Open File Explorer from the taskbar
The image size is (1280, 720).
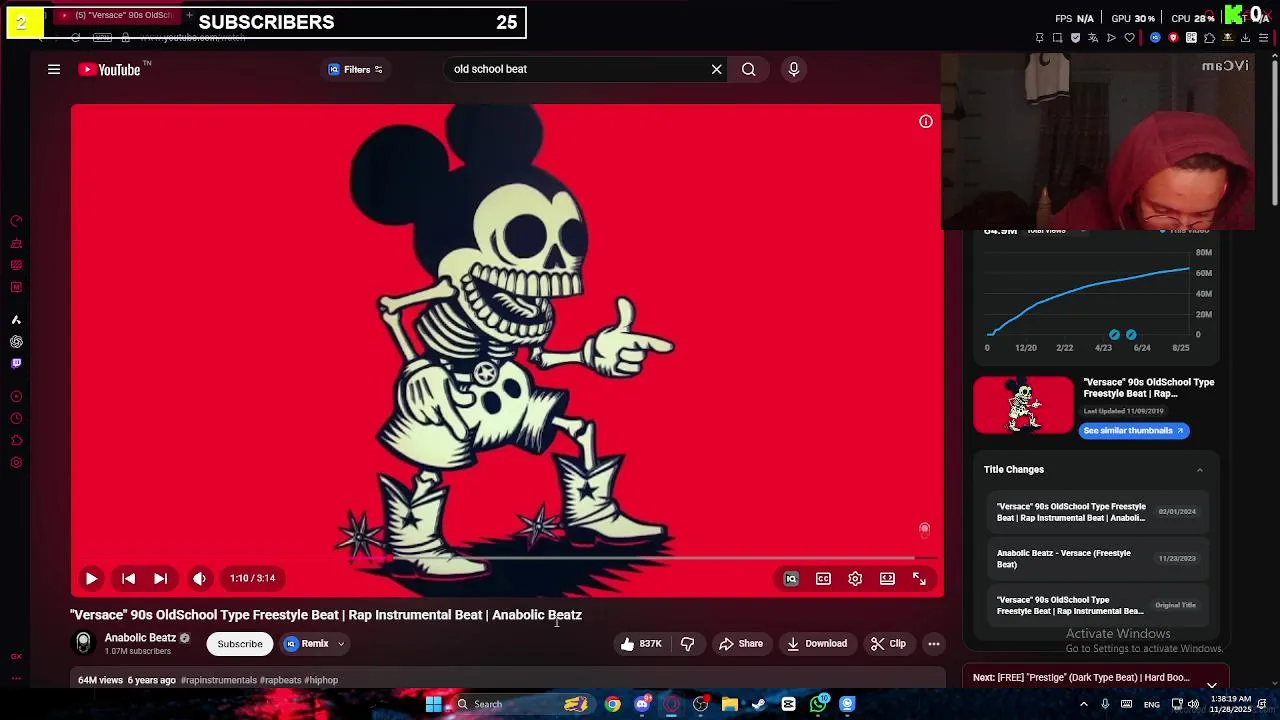pyautogui.click(x=730, y=704)
